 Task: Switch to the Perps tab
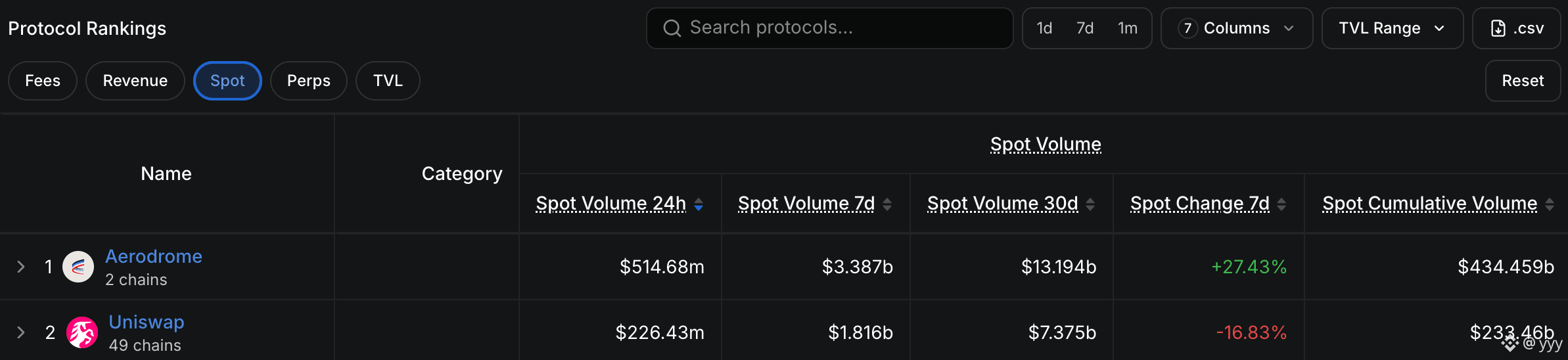pyautogui.click(x=309, y=81)
